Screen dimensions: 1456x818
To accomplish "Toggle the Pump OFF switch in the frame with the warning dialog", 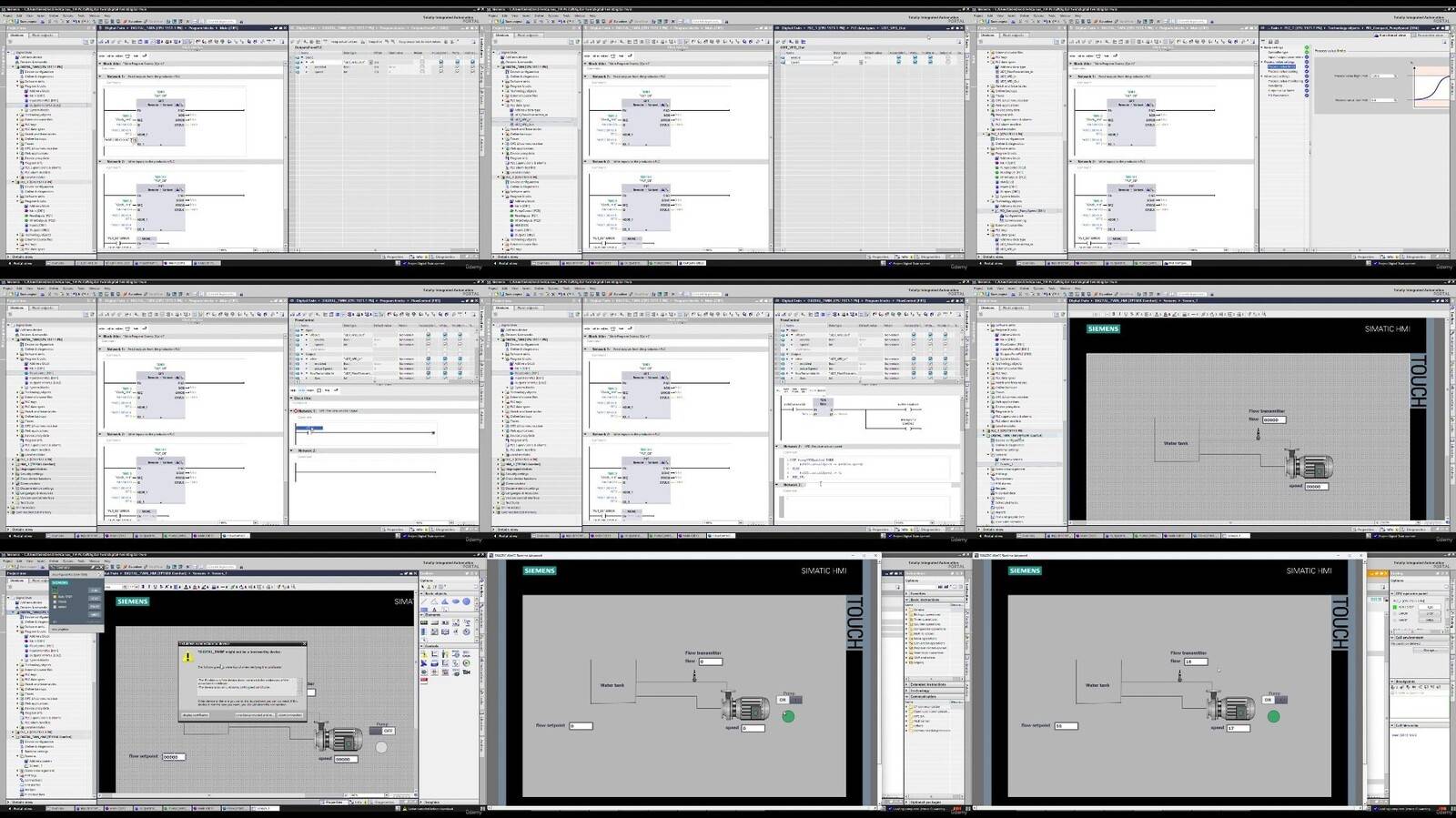I will [x=382, y=731].
